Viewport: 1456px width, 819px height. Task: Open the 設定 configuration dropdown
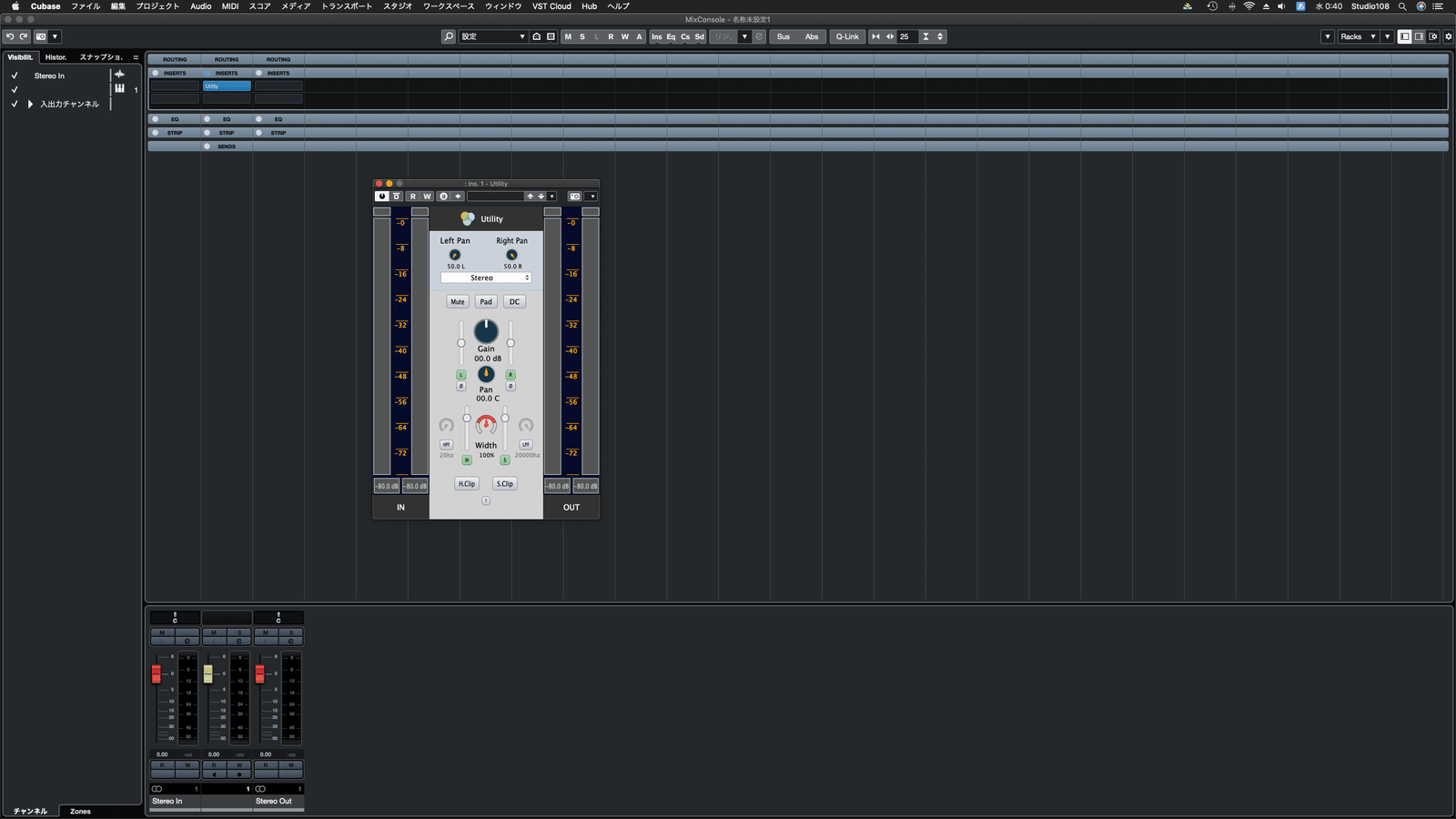point(493,36)
